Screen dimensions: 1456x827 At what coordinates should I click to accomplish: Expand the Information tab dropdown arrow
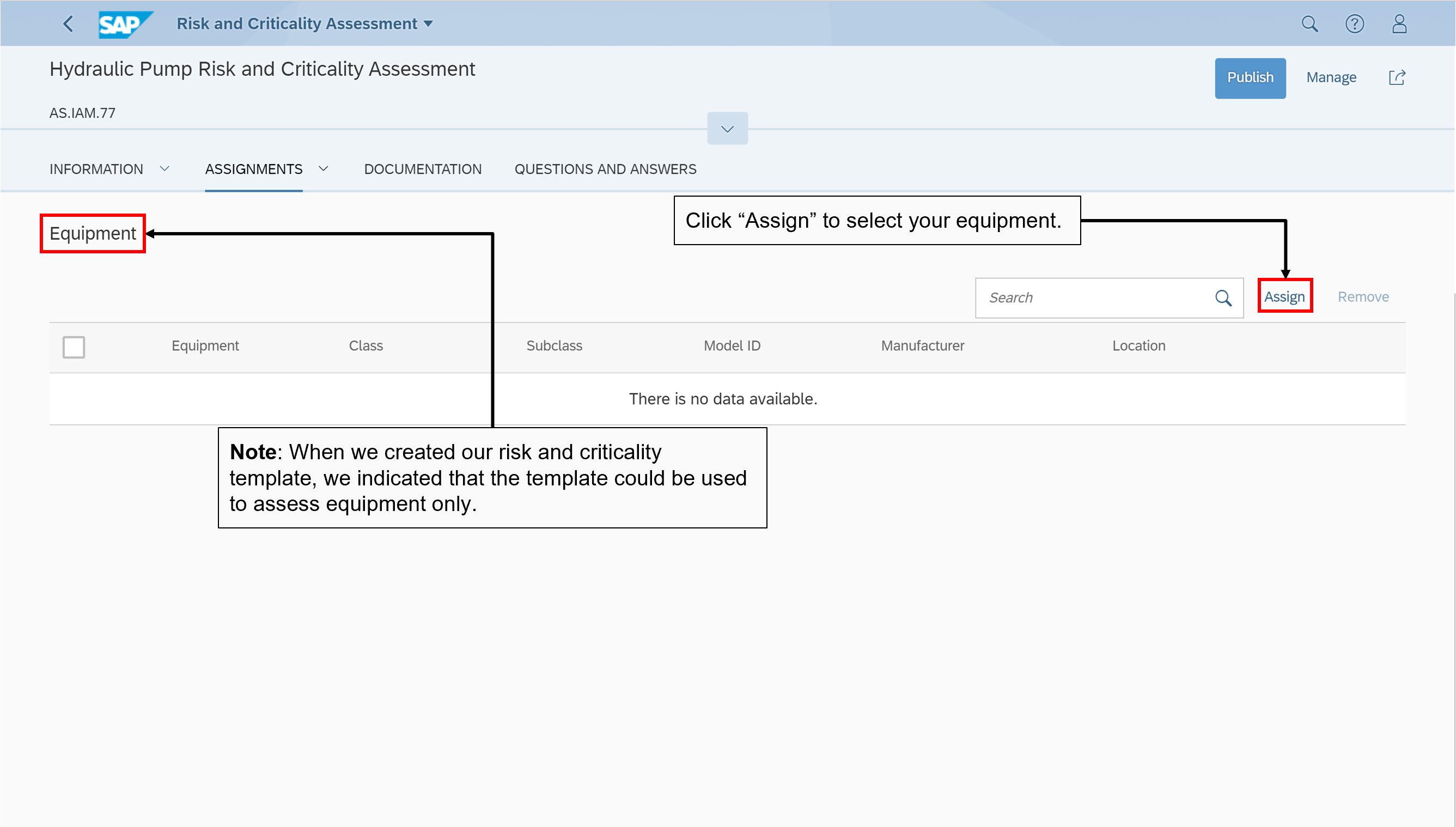pyautogui.click(x=165, y=169)
